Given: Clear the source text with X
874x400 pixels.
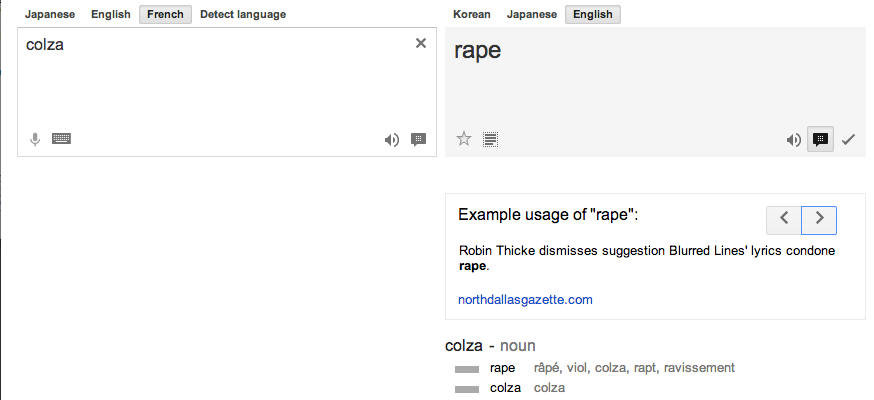Looking at the screenshot, I should [421, 43].
